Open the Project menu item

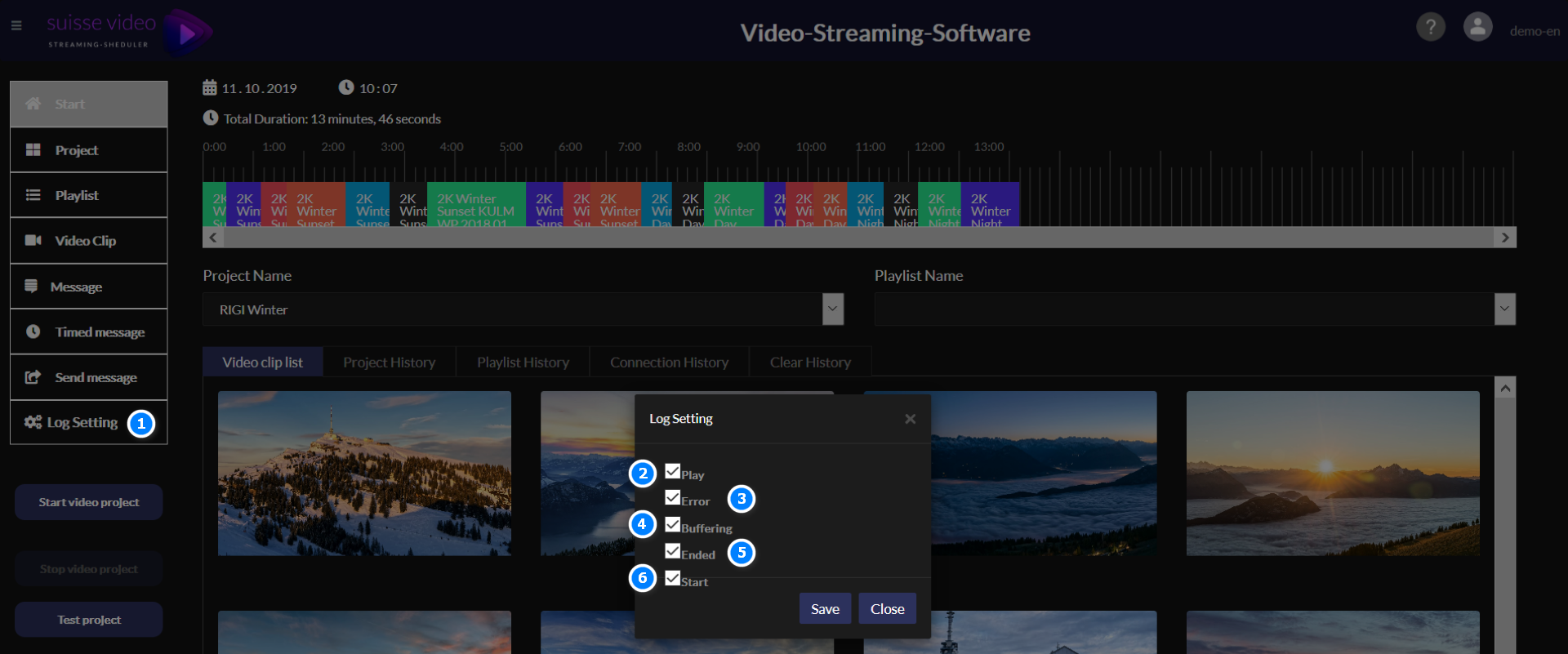click(x=89, y=150)
